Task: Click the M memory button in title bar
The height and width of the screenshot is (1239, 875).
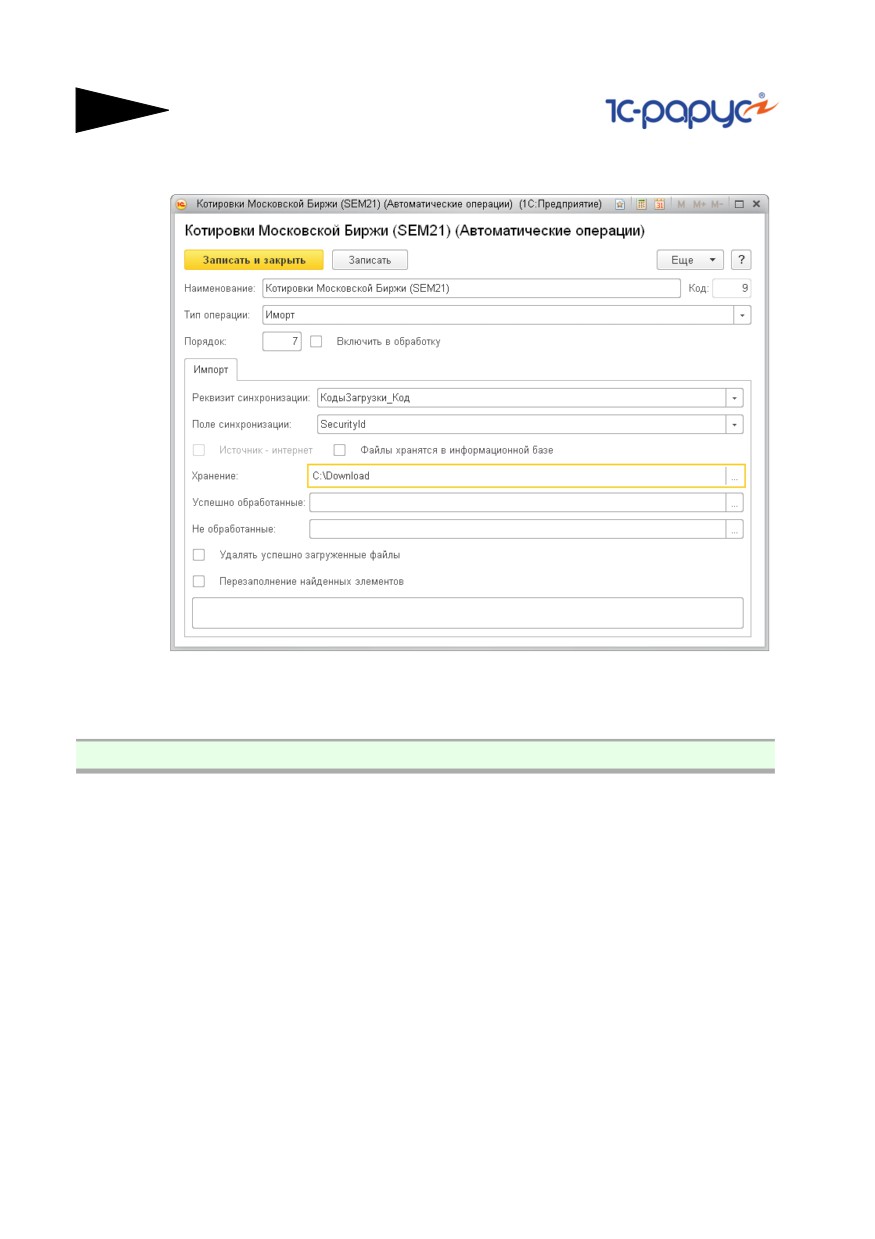Action: pos(682,204)
